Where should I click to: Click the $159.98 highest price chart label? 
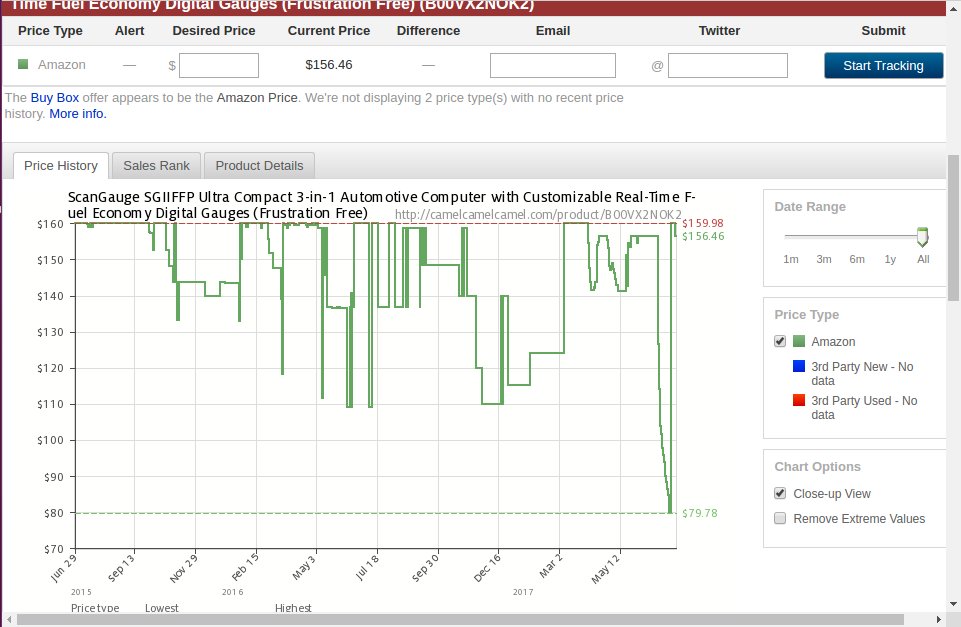[703, 223]
